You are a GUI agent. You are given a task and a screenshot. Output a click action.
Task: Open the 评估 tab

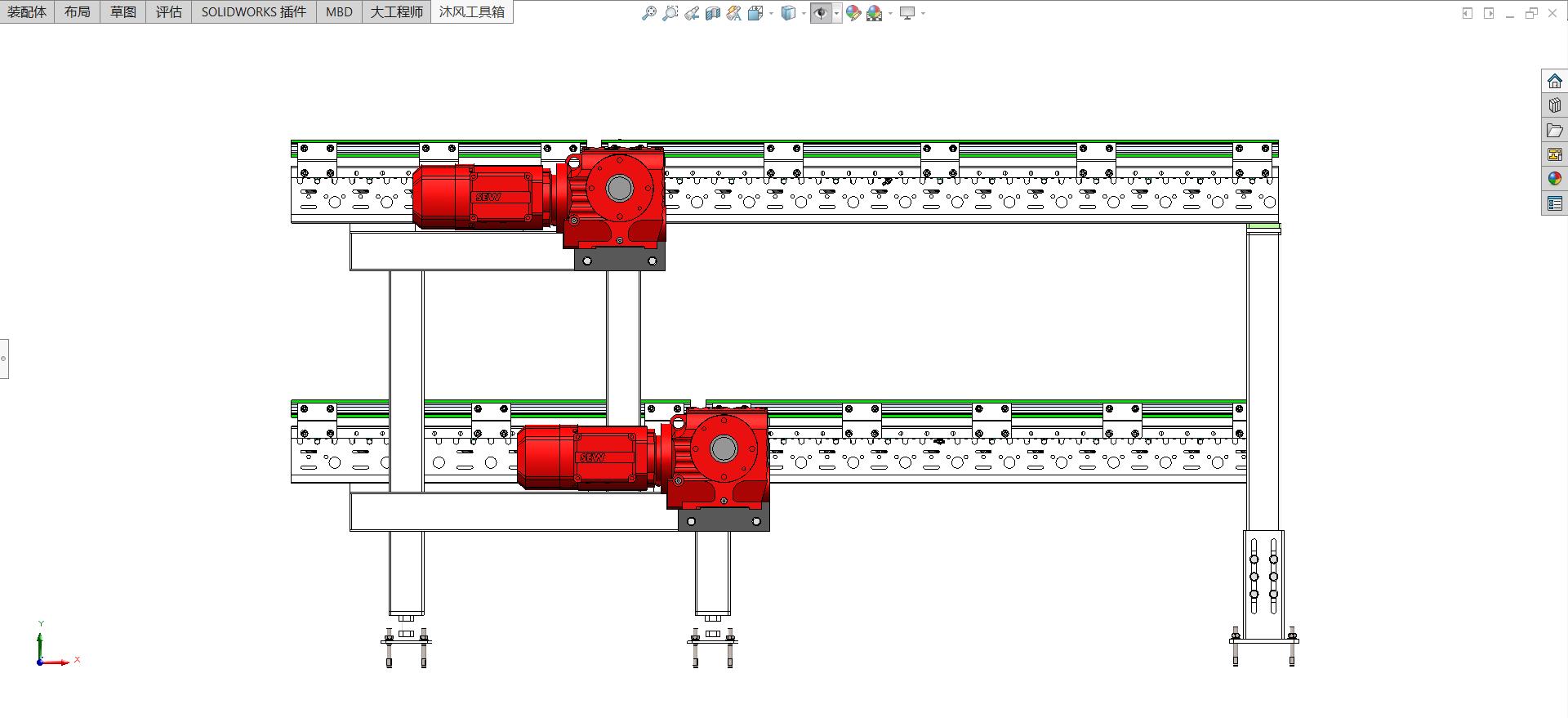point(169,11)
